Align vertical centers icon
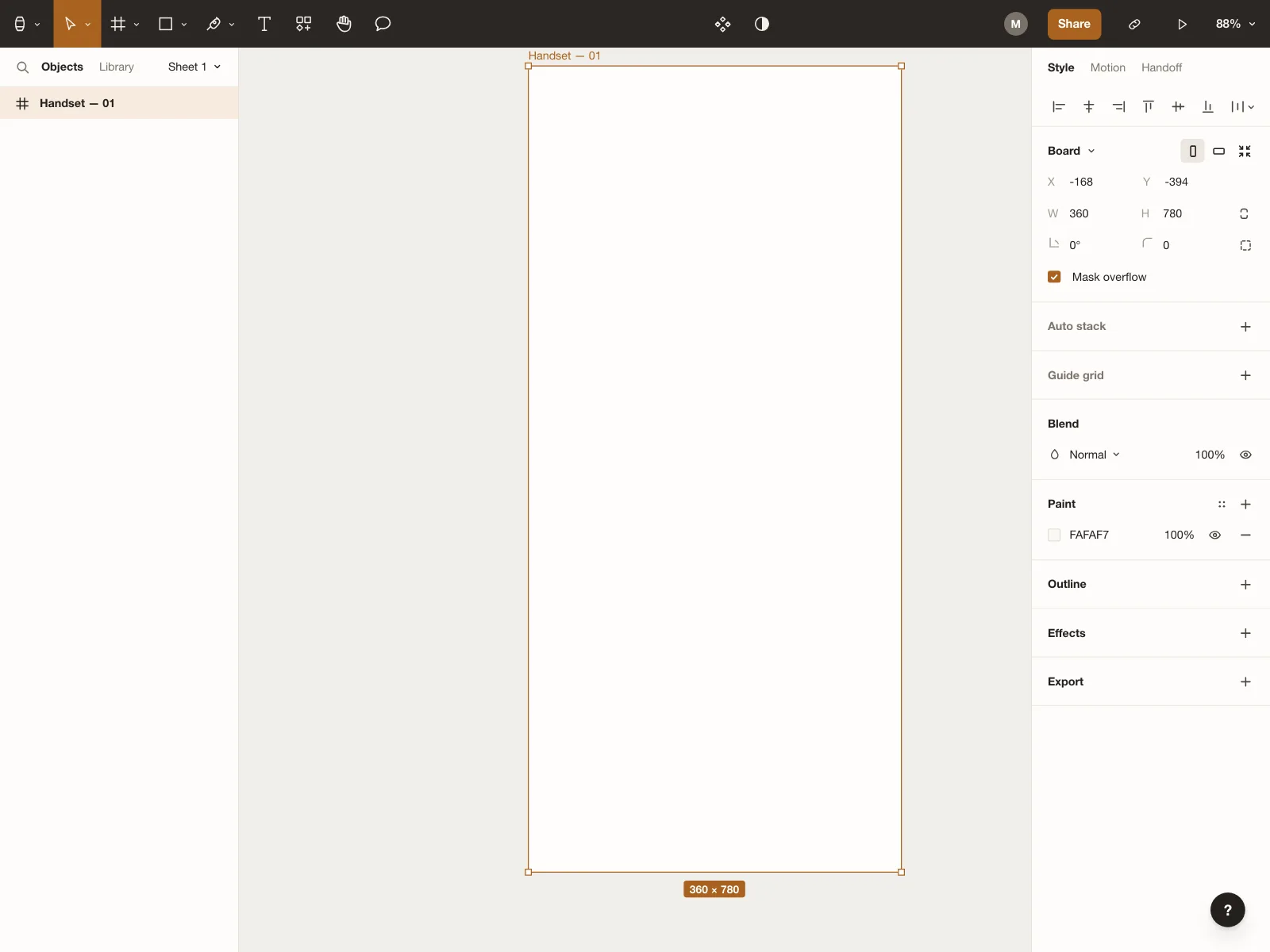The height and width of the screenshot is (952, 1270). [x=1178, y=106]
